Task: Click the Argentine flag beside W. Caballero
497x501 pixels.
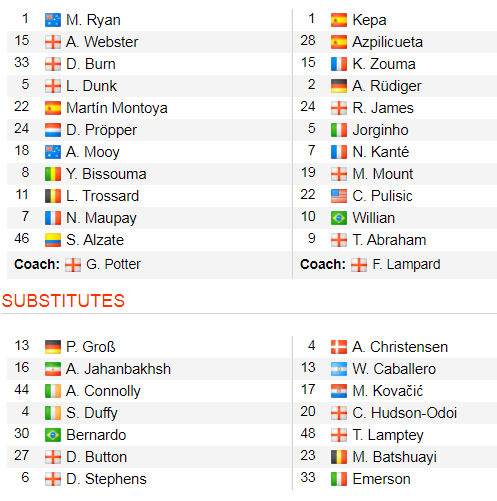Action: pyautogui.click(x=339, y=369)
